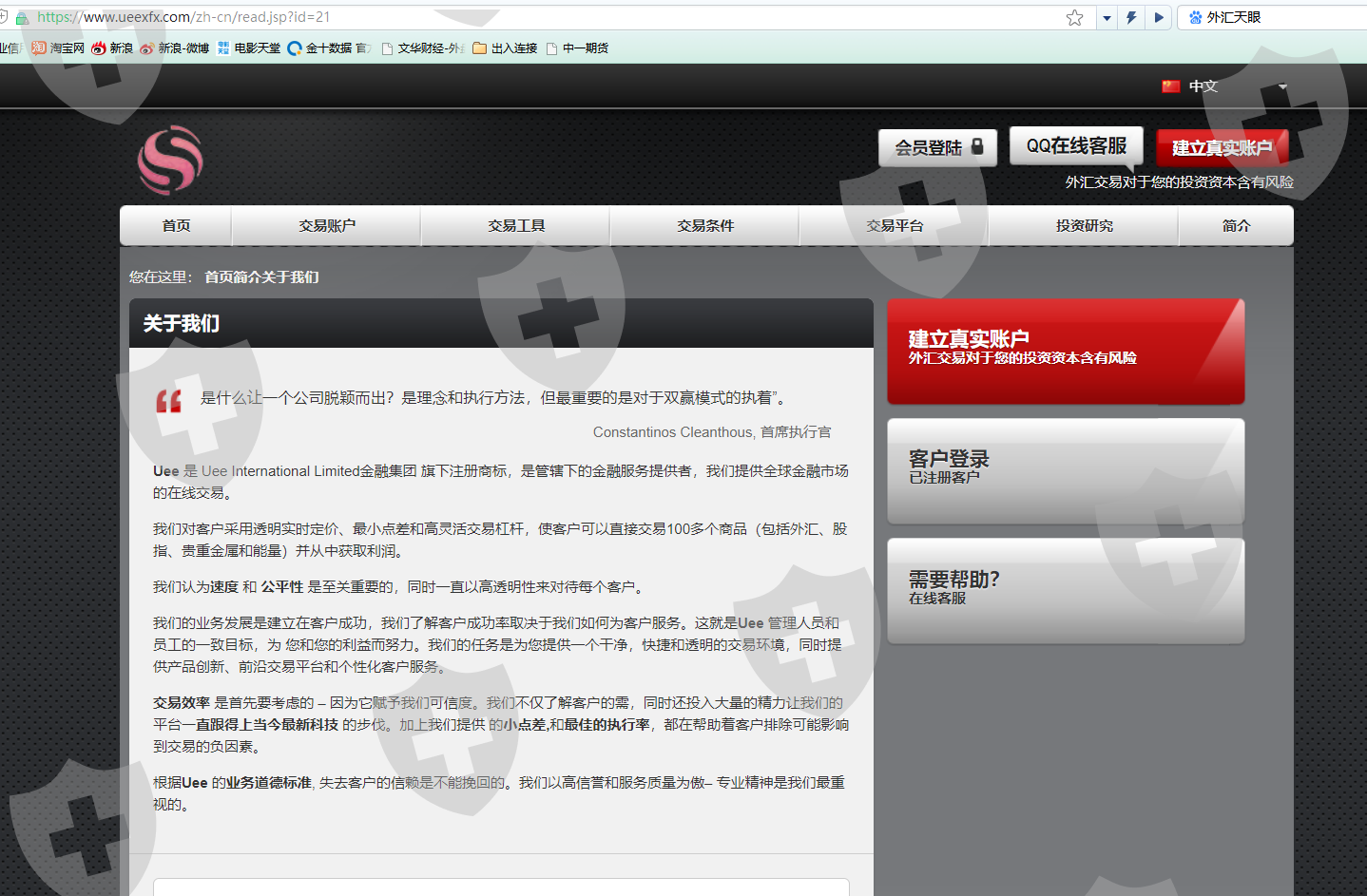Click the red 建立真实账户 sidebar banner

pyautogui.click(x=1066, y=351)
